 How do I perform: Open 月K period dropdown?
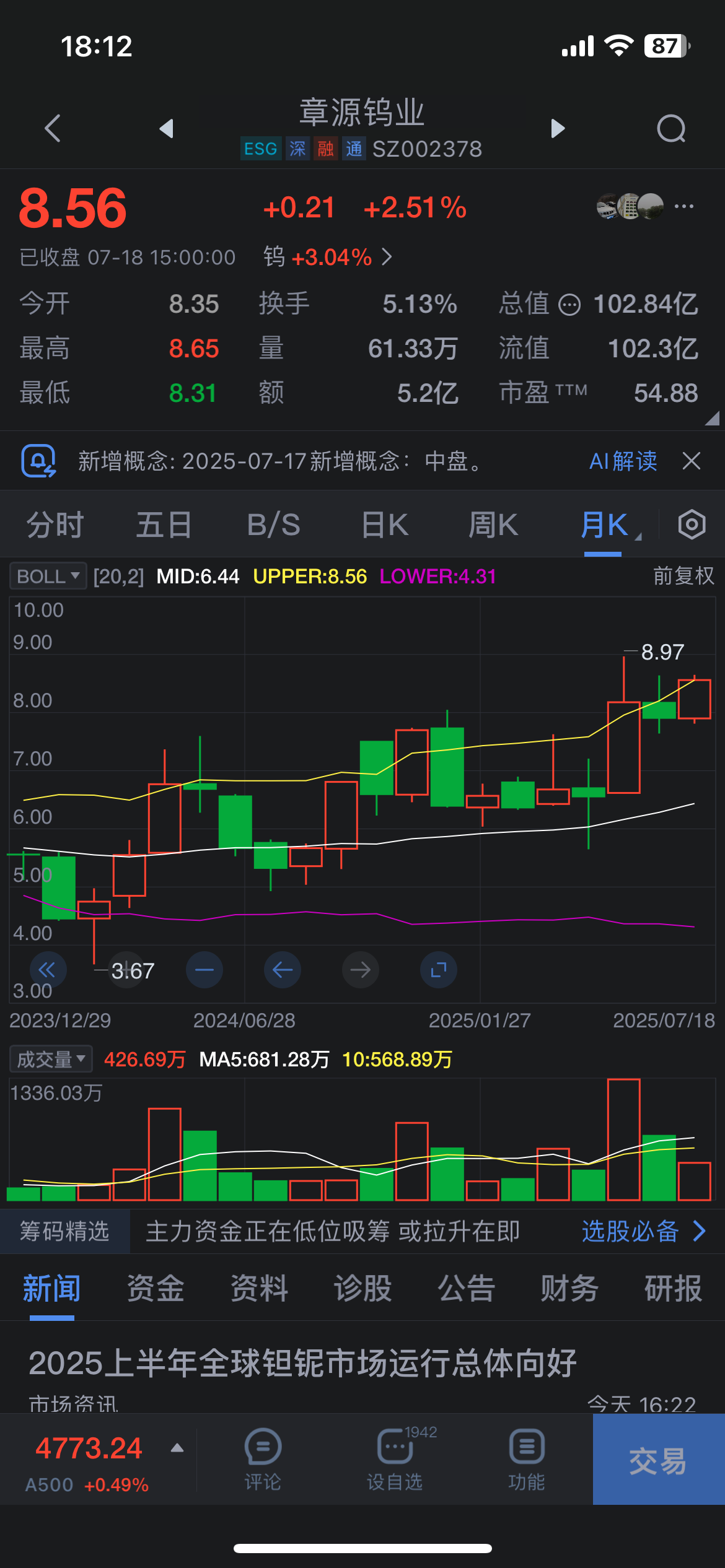(x=610, y=525)
